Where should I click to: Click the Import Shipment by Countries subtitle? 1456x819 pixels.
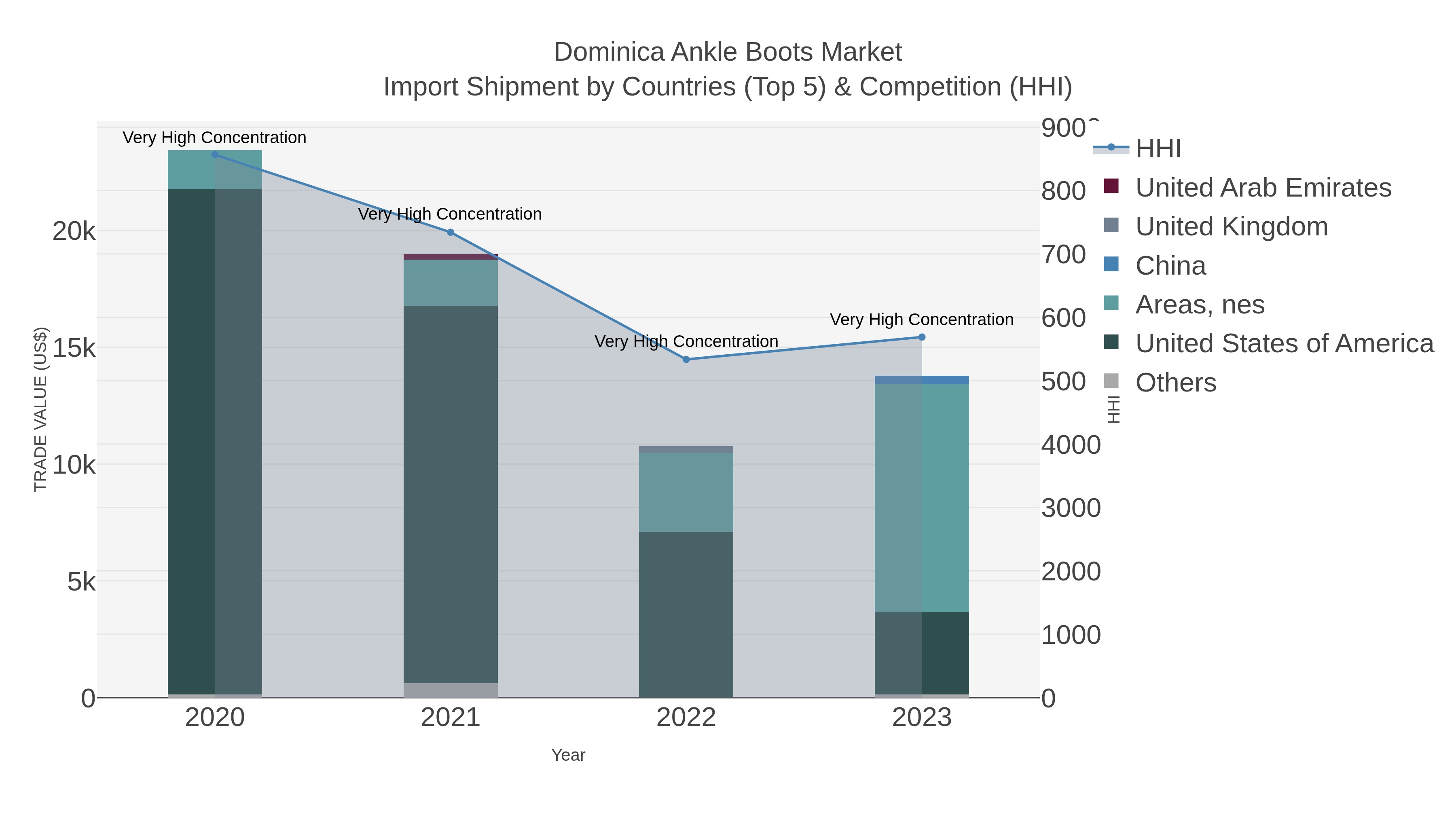[x=728, y=87]
